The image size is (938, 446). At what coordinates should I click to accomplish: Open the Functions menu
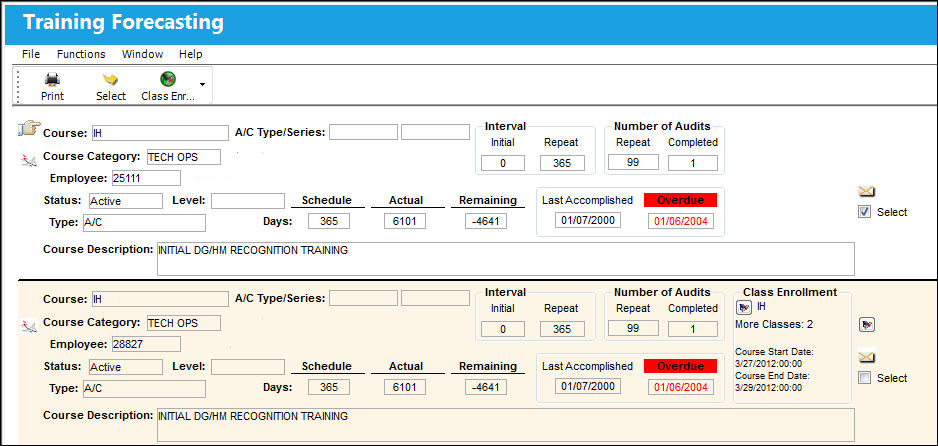click(x=81, y=54)
